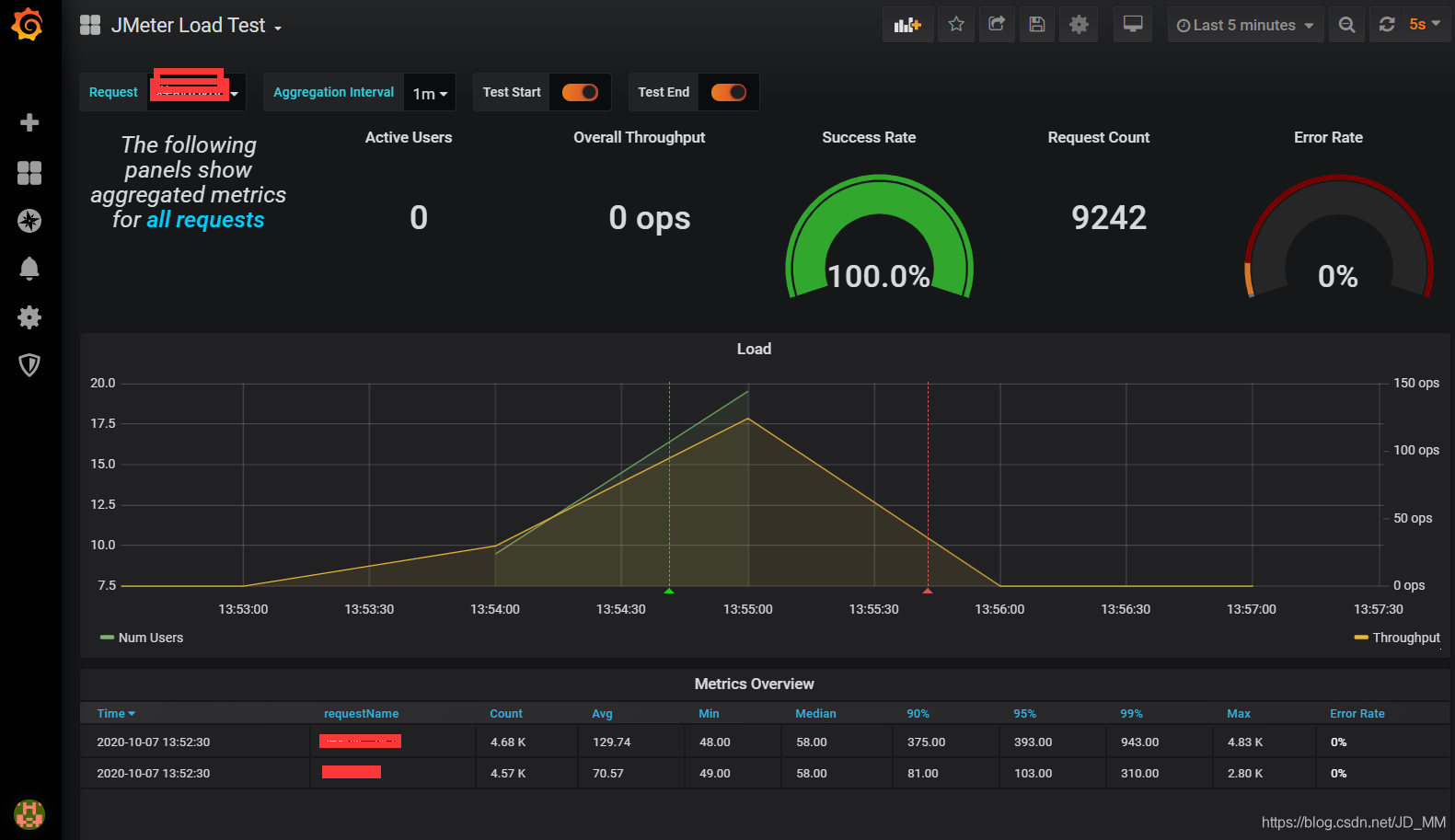Viewport: 1455px width, 840px height.
Task: Share the dashboard
Action: tap(997, 25)
